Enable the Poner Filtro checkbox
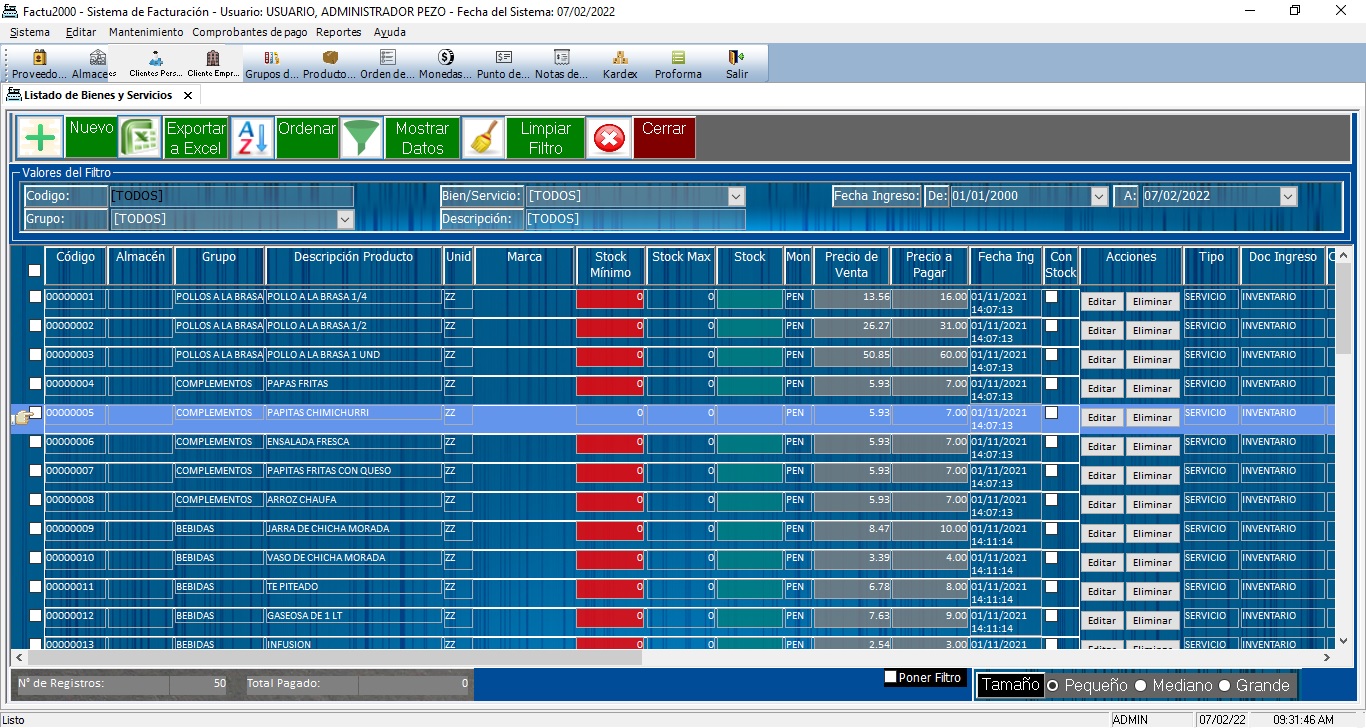1366x728 pixels. click(891, 678)
